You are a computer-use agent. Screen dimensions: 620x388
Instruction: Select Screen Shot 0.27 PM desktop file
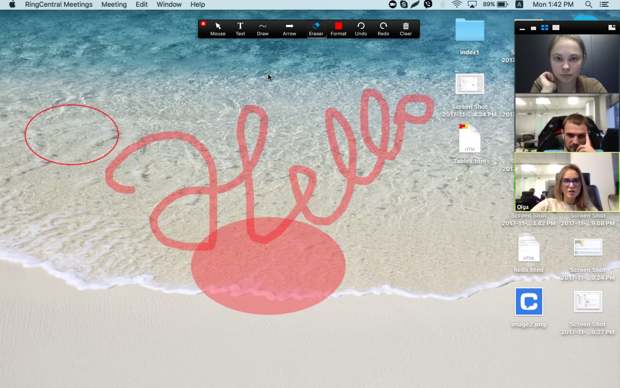pyautogui.click(x=588, y=313)
